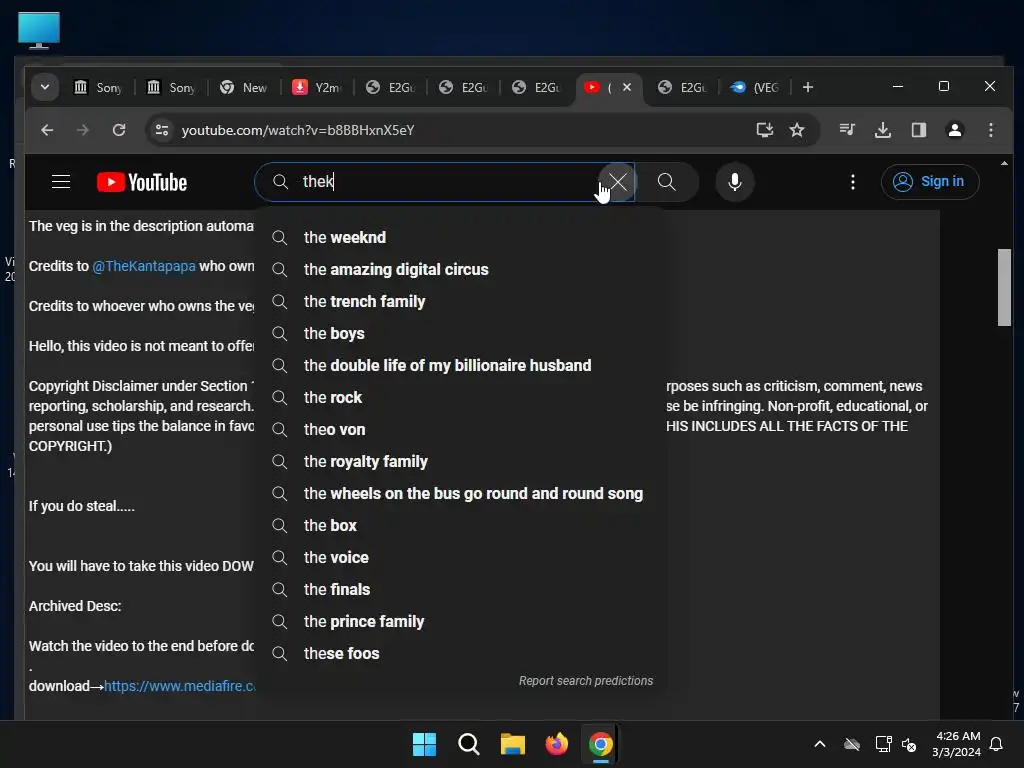Open the clock showing 4:26 AM
Screen dimensions: 1024x768
click(957, 744)
